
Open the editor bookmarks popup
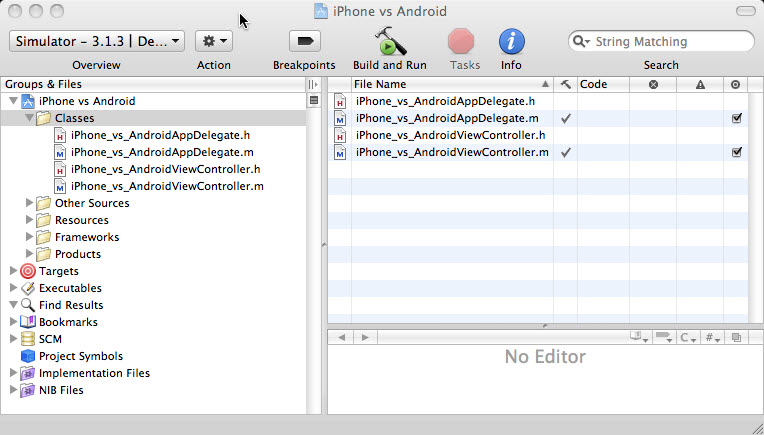pos(639,337)
